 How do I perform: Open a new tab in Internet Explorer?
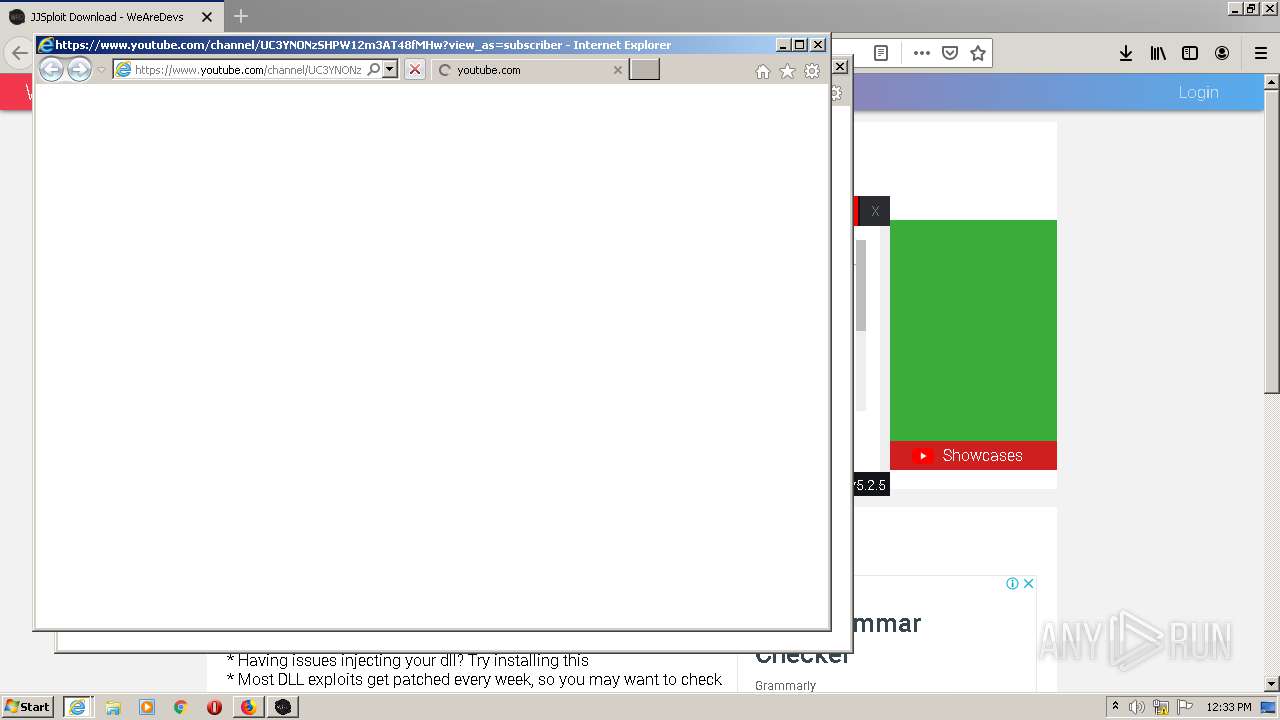(644, 69)
